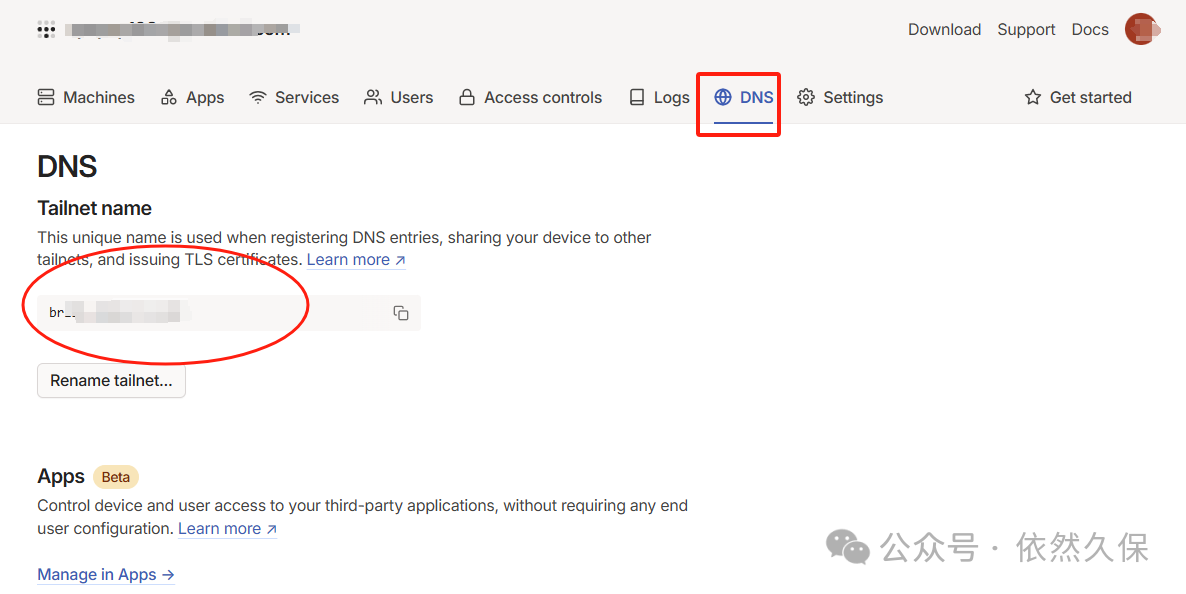Click the Beta badge beside Apps
The image size is (1186, 594).
[x=116, y=477]
